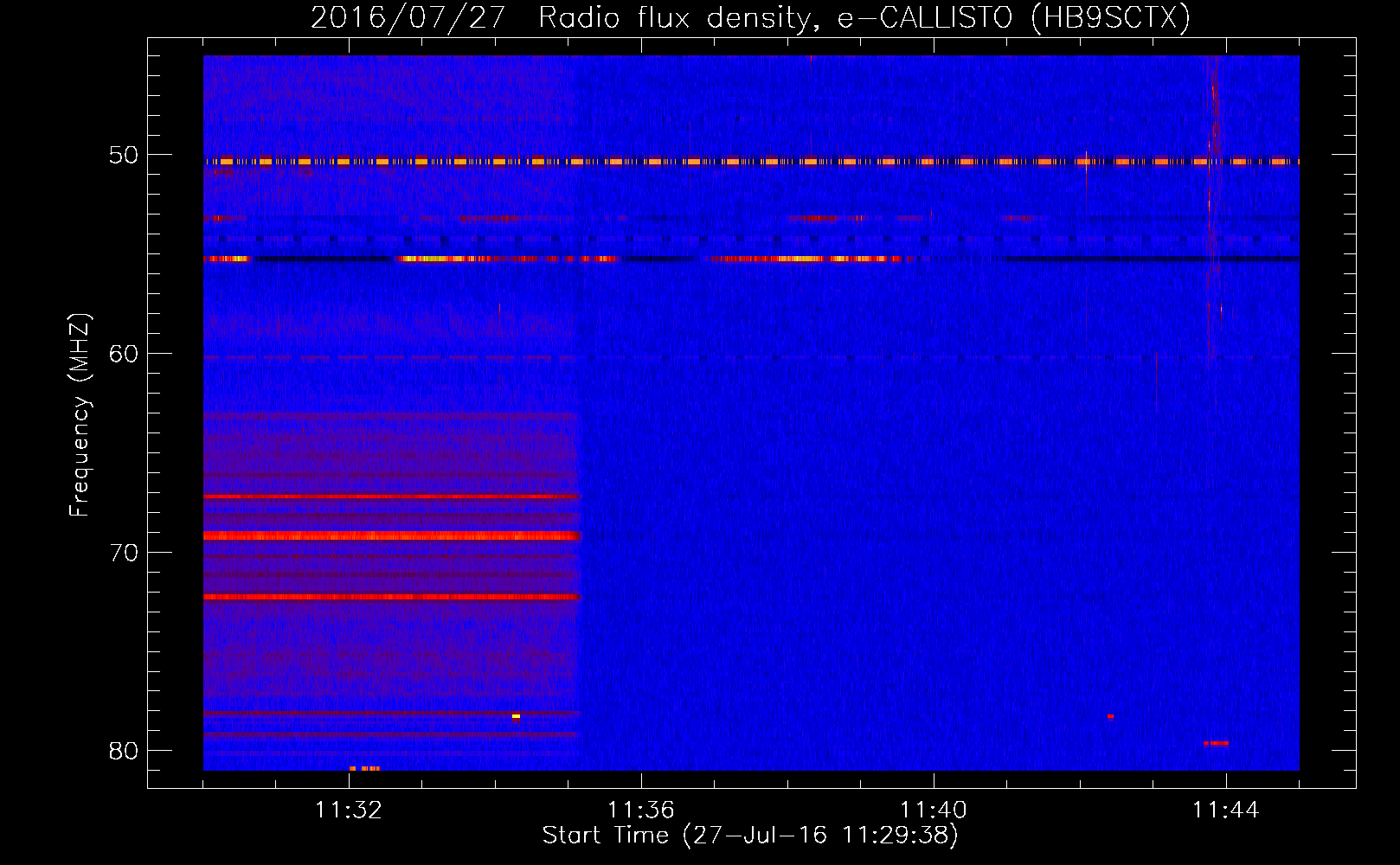Click the bright red band near 69 MHz
This screenshot has width=1400, height=865.
click(391, 535)
